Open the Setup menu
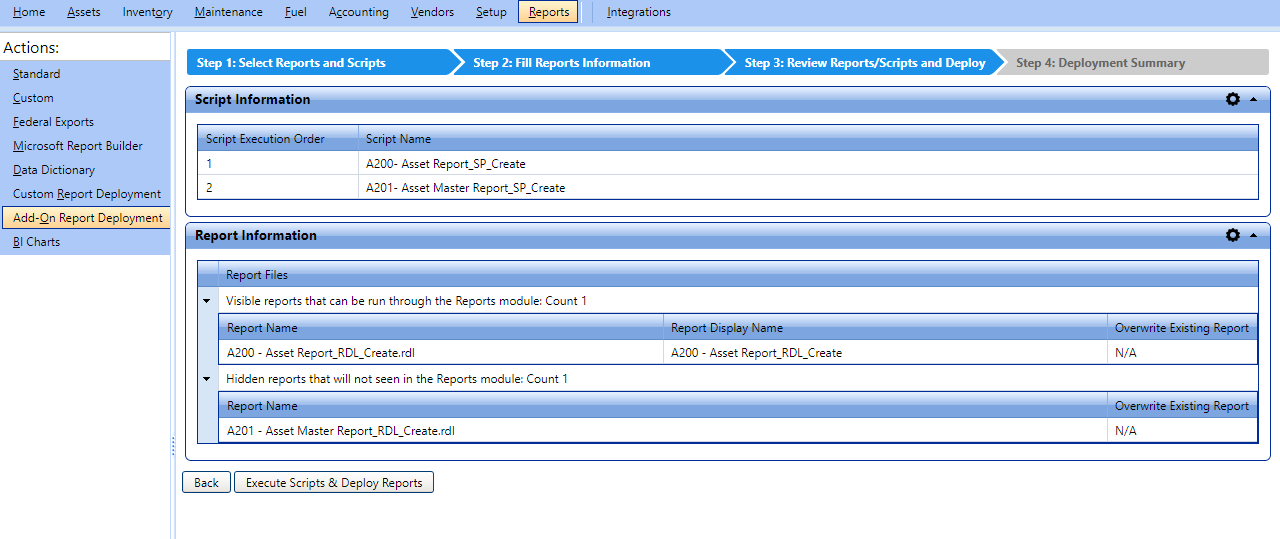Viewport: 1280px width, 539px height. pos(491,12)
